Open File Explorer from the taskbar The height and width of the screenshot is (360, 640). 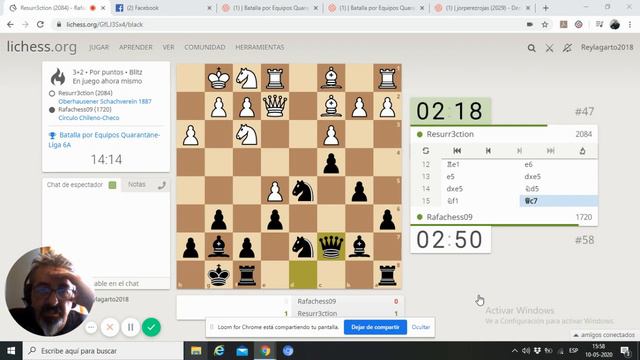tap(196, 351)
